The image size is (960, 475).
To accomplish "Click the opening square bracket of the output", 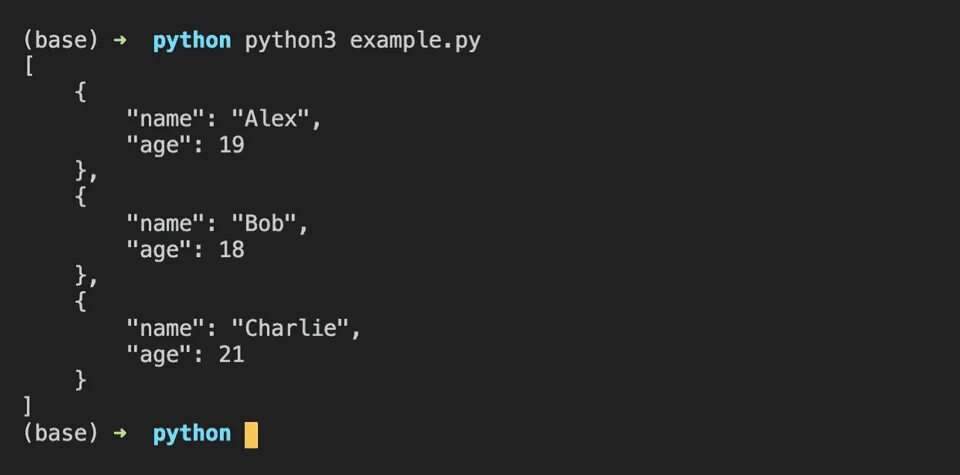I will [29, 67].
